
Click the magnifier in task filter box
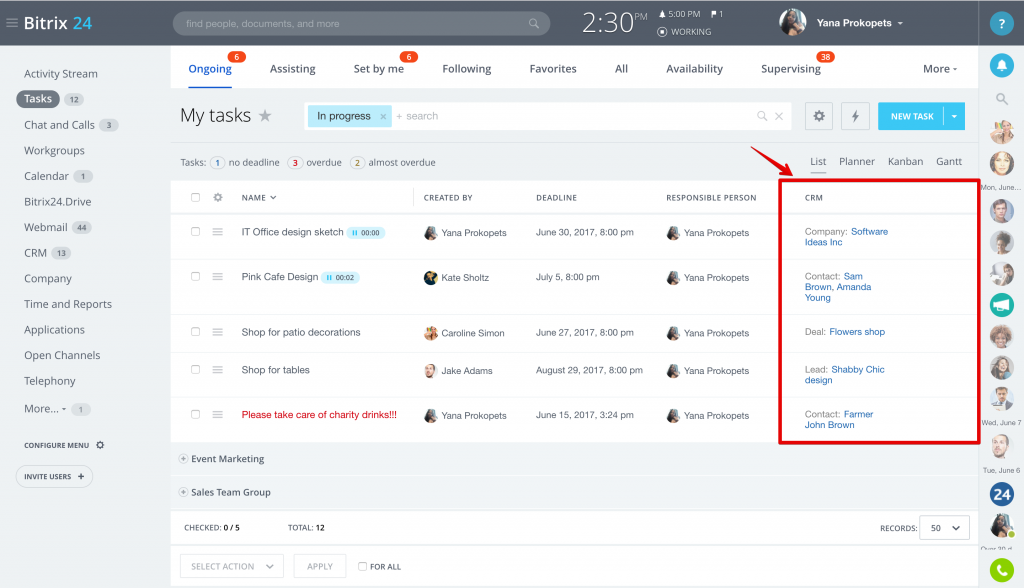761,116
